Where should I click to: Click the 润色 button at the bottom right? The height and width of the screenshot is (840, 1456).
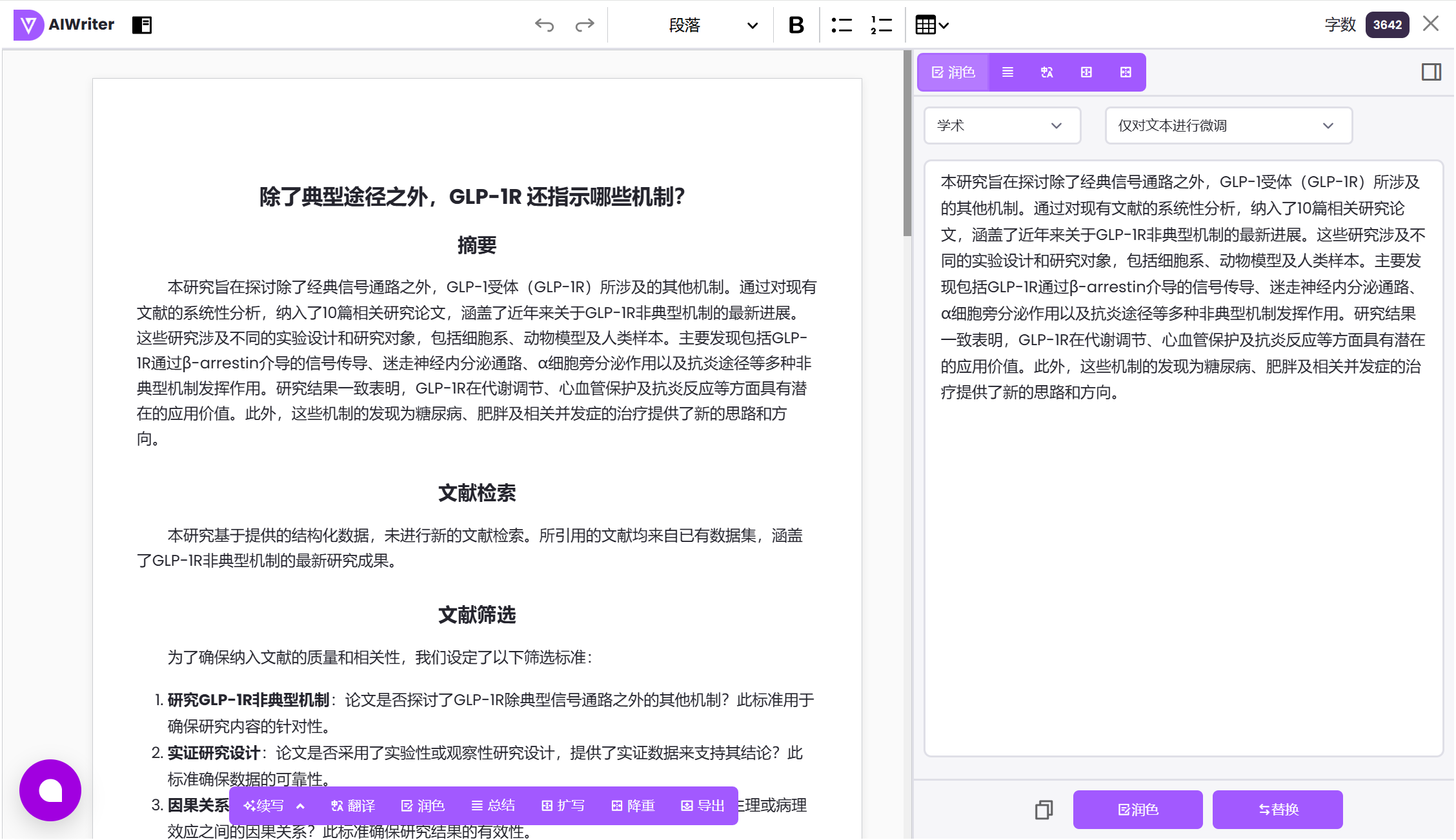click(x=1138, y=810)
